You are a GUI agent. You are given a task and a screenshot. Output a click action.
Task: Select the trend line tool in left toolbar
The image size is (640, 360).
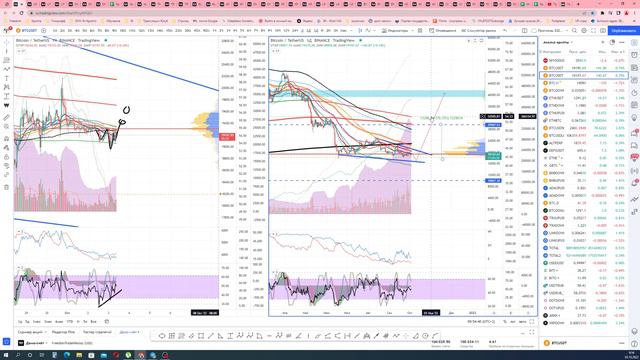coord(7,51)
